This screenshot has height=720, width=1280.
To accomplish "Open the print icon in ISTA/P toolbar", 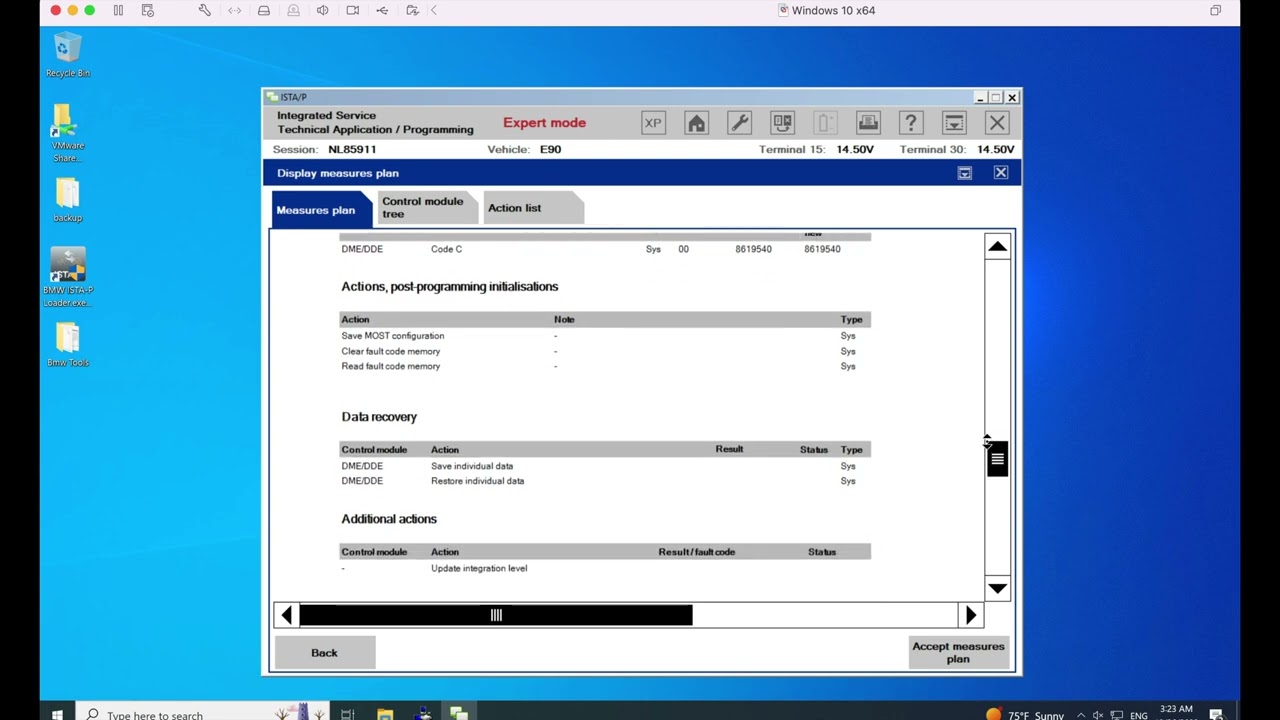I will click(x=868, y=123).
